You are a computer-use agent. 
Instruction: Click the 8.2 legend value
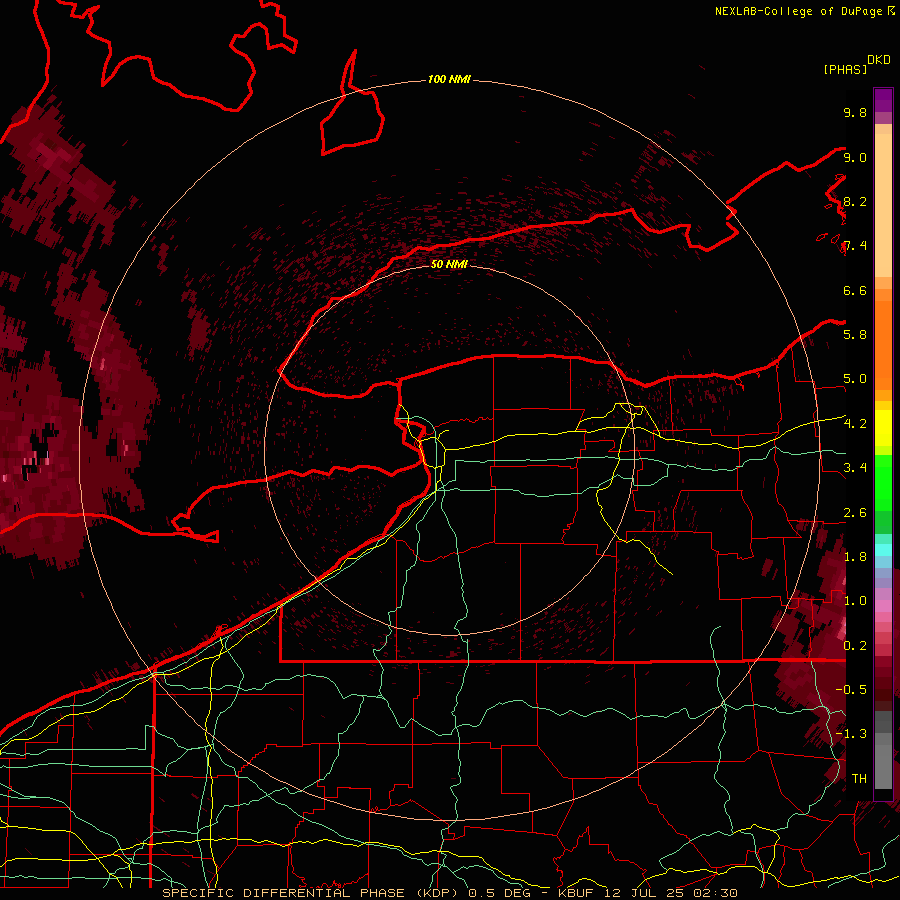855,201
